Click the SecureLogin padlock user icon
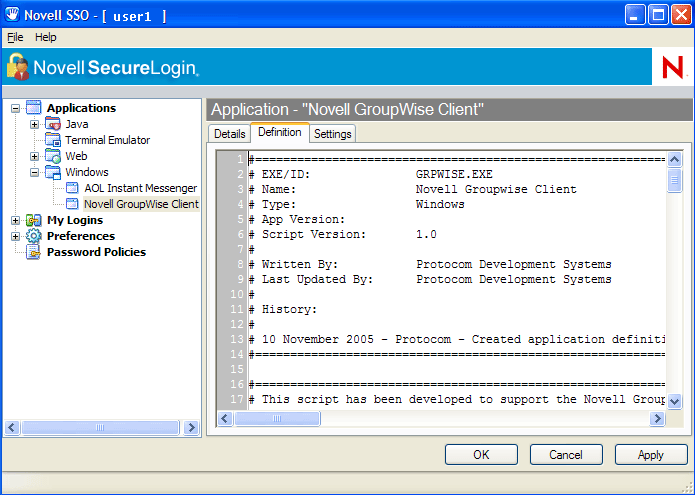This screenshot has width=695, height=495. coord(18,67)
